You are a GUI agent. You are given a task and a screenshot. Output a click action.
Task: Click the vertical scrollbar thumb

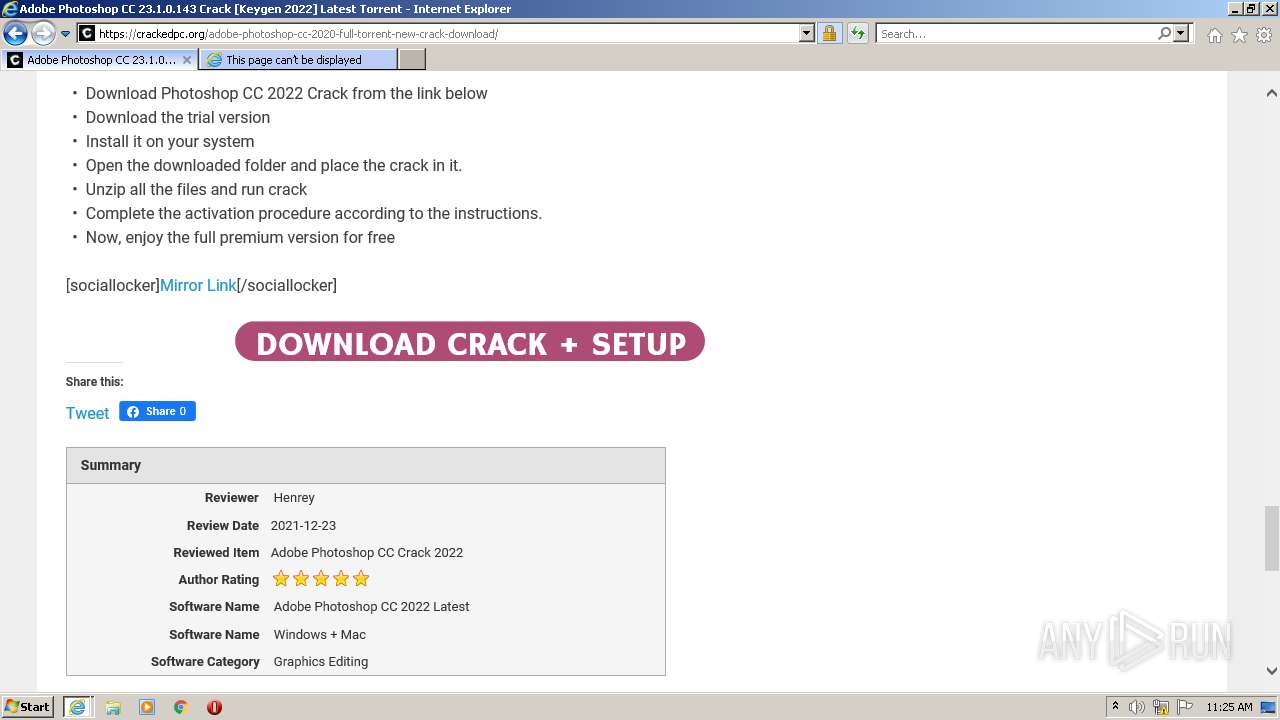(x=1271, y=537)
